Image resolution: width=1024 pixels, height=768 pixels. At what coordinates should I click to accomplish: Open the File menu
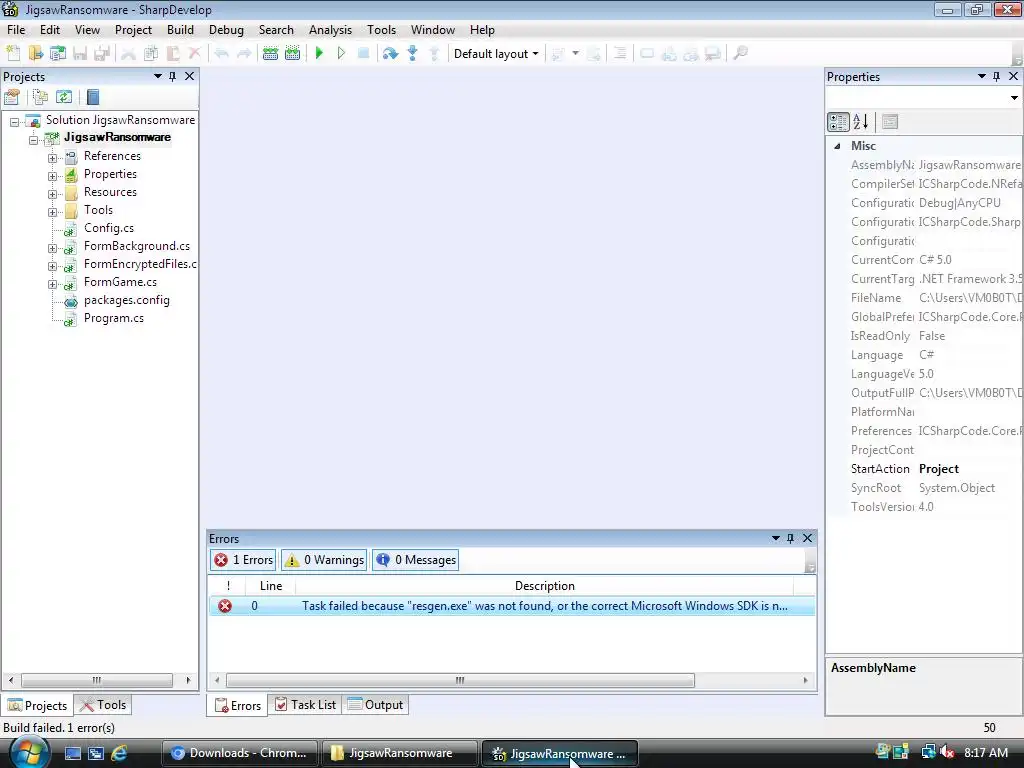tap(16, 30)
